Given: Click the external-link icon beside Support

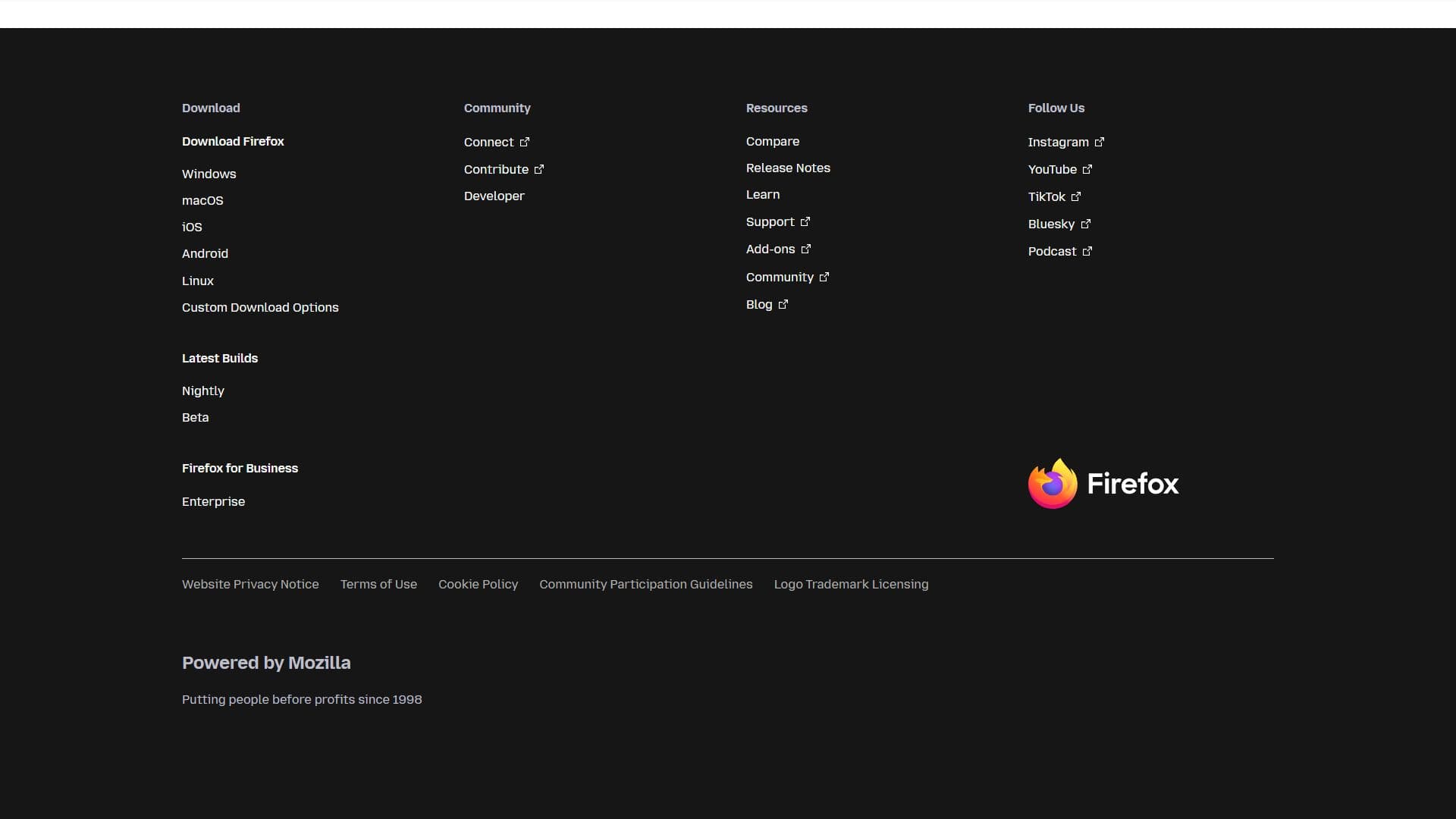Looking at the screenshot, I should click(x=805, y=221).
